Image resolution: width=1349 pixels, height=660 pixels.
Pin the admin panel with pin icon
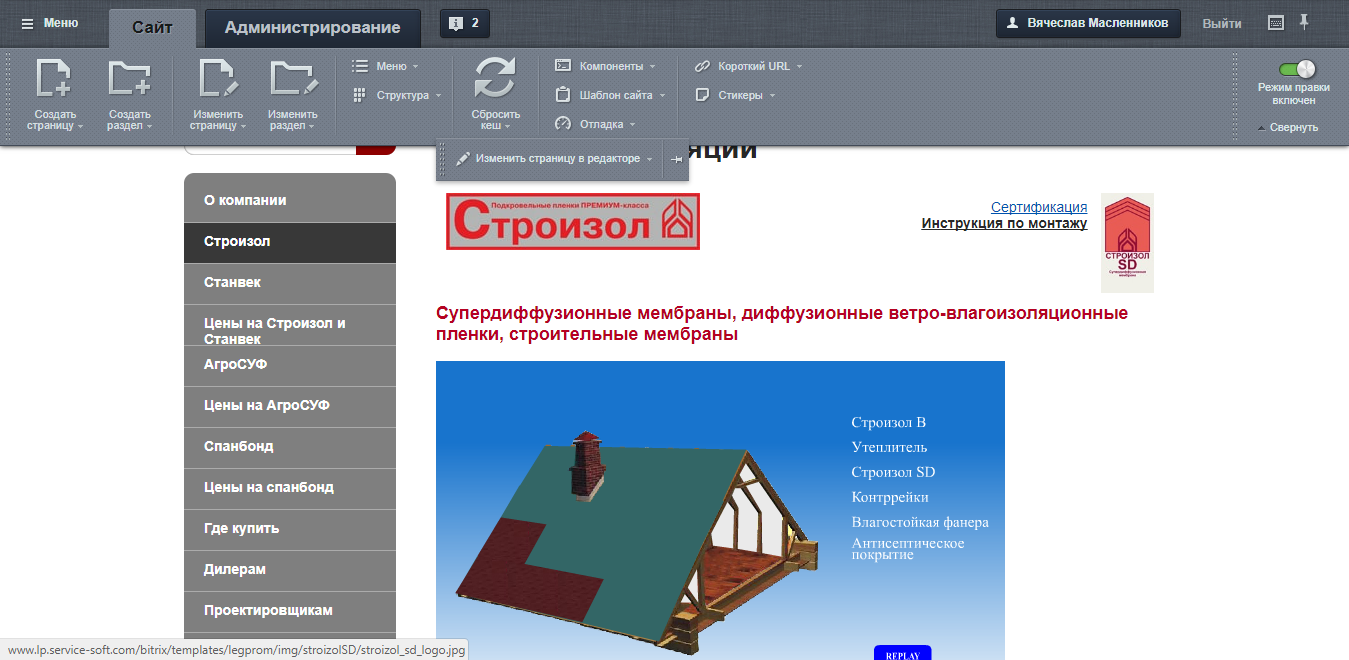click(1304, 22)
